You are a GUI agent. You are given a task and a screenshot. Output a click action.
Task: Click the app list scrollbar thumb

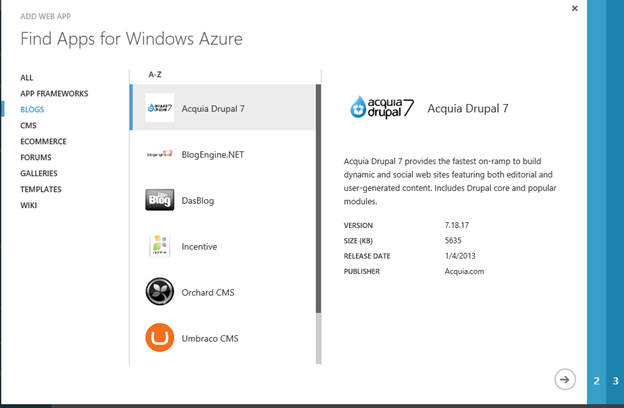coord(318,198)
